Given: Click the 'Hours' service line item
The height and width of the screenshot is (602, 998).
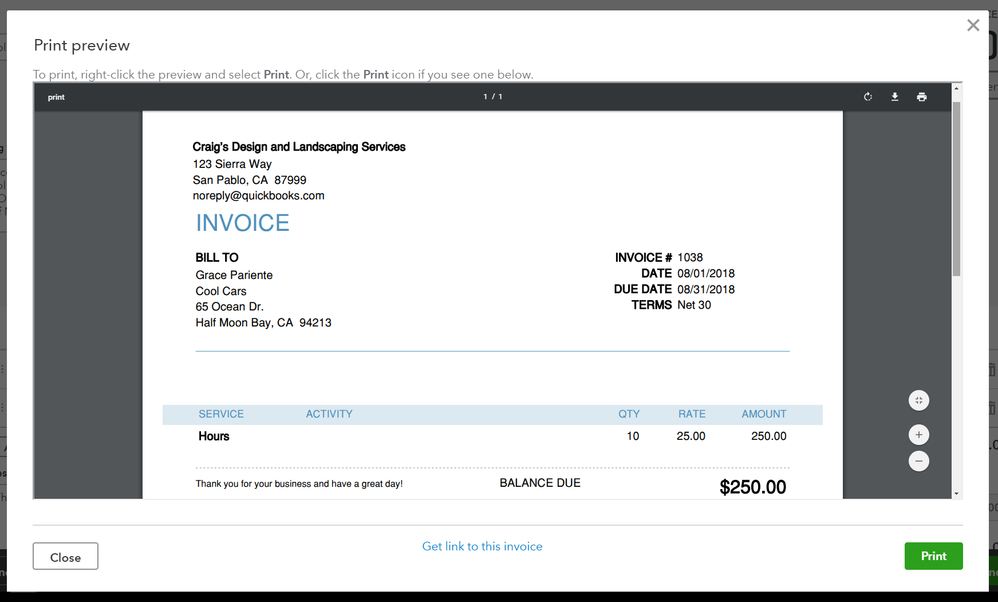Looking at the screenshot, I should click(214, 437).
